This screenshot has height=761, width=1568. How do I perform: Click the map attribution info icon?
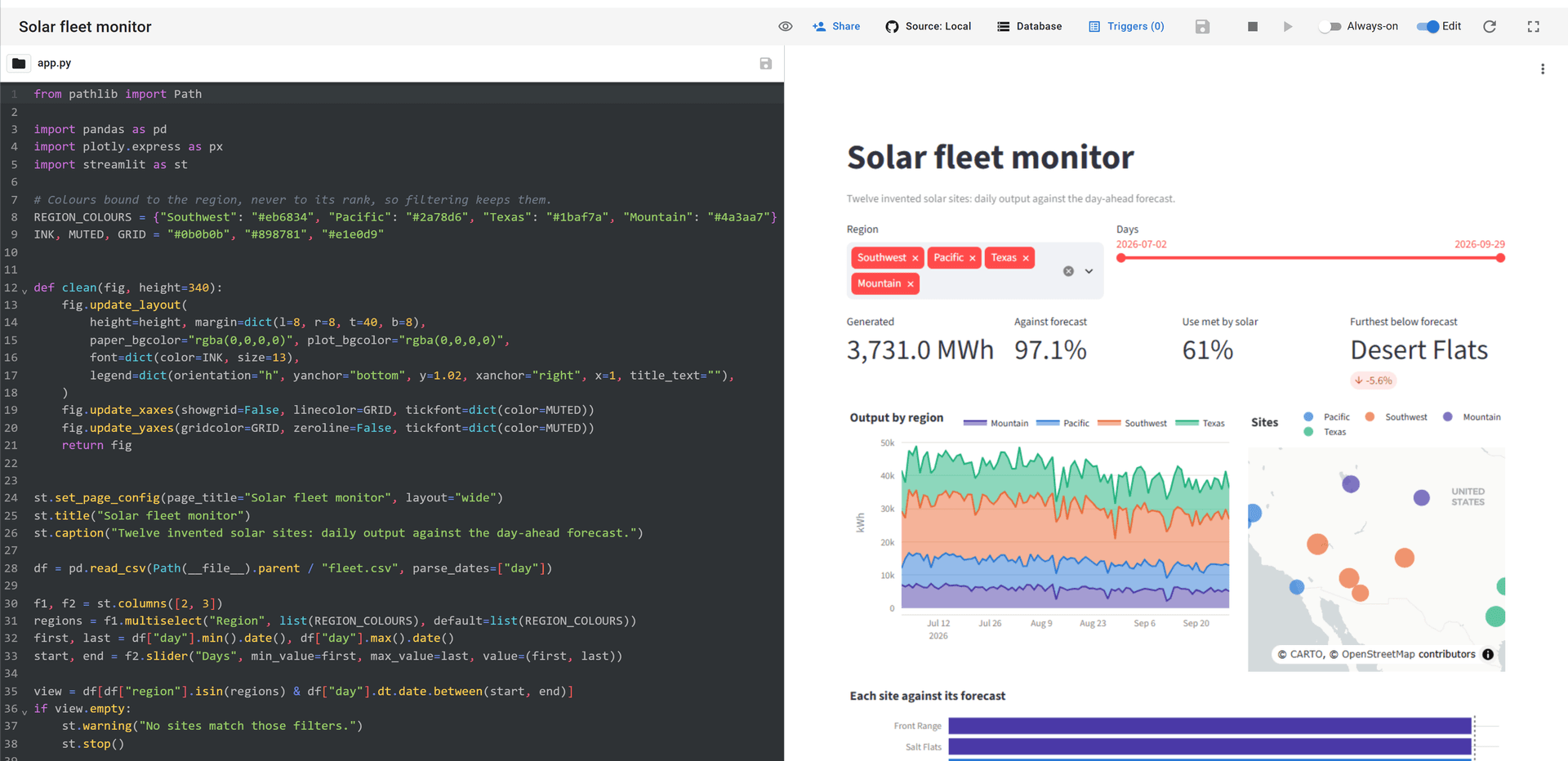coord(1488,654)
